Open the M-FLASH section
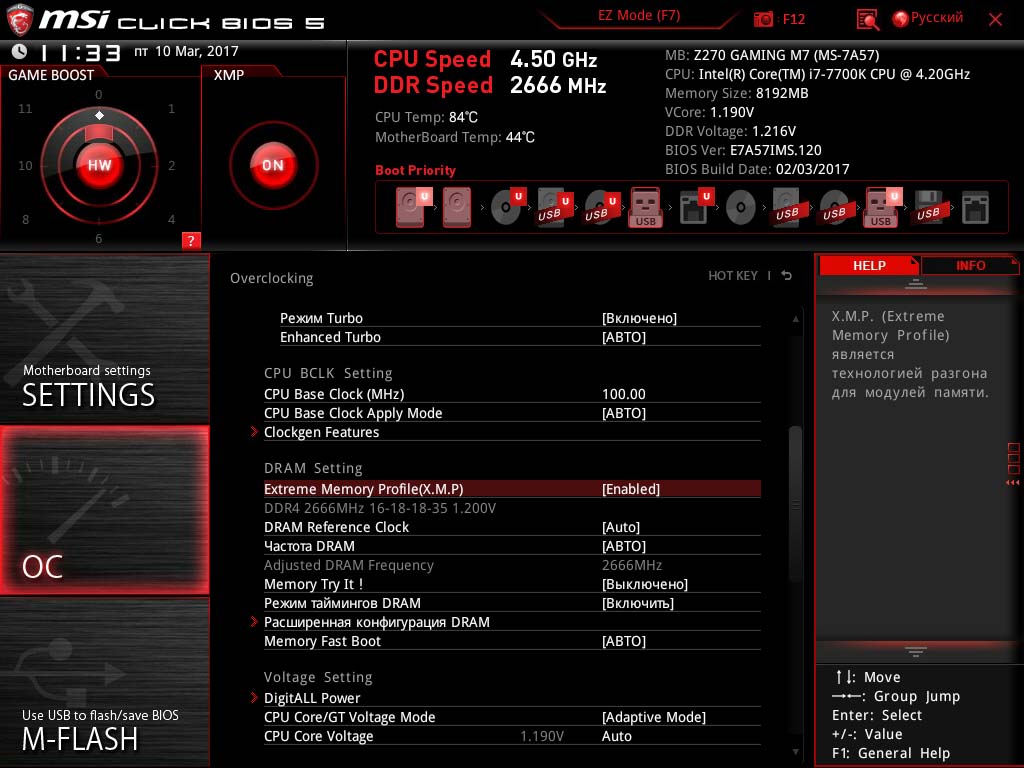Image resolution: width=1024 pixels, height=768 pixels. [x=104, y=682]
